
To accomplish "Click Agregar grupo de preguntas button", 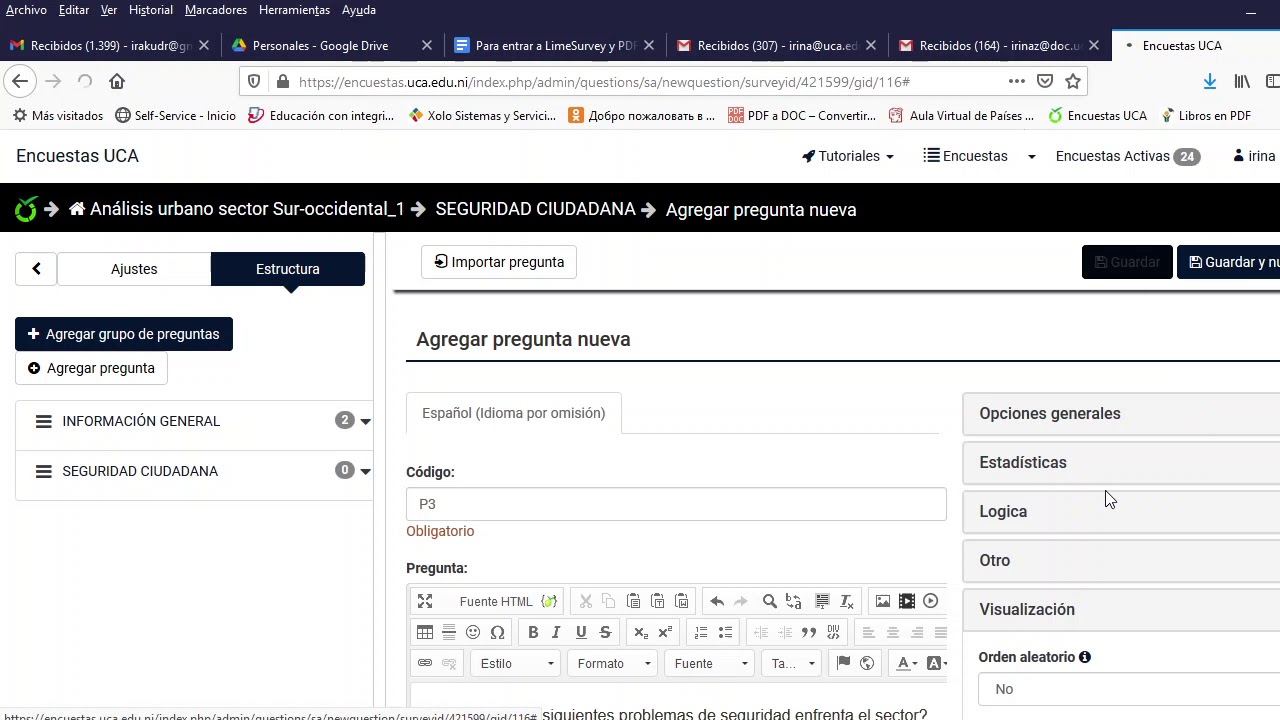I will click(124, 334).
